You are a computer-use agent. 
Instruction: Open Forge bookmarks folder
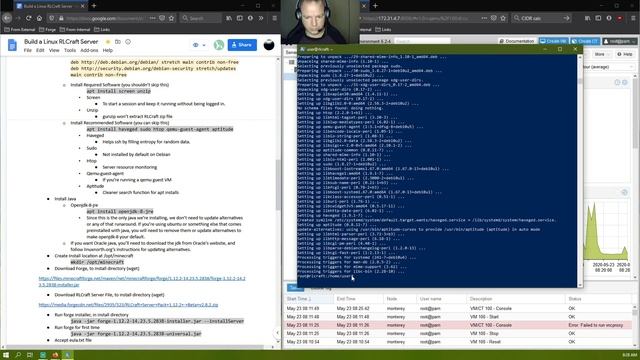[x=47, y=29]
